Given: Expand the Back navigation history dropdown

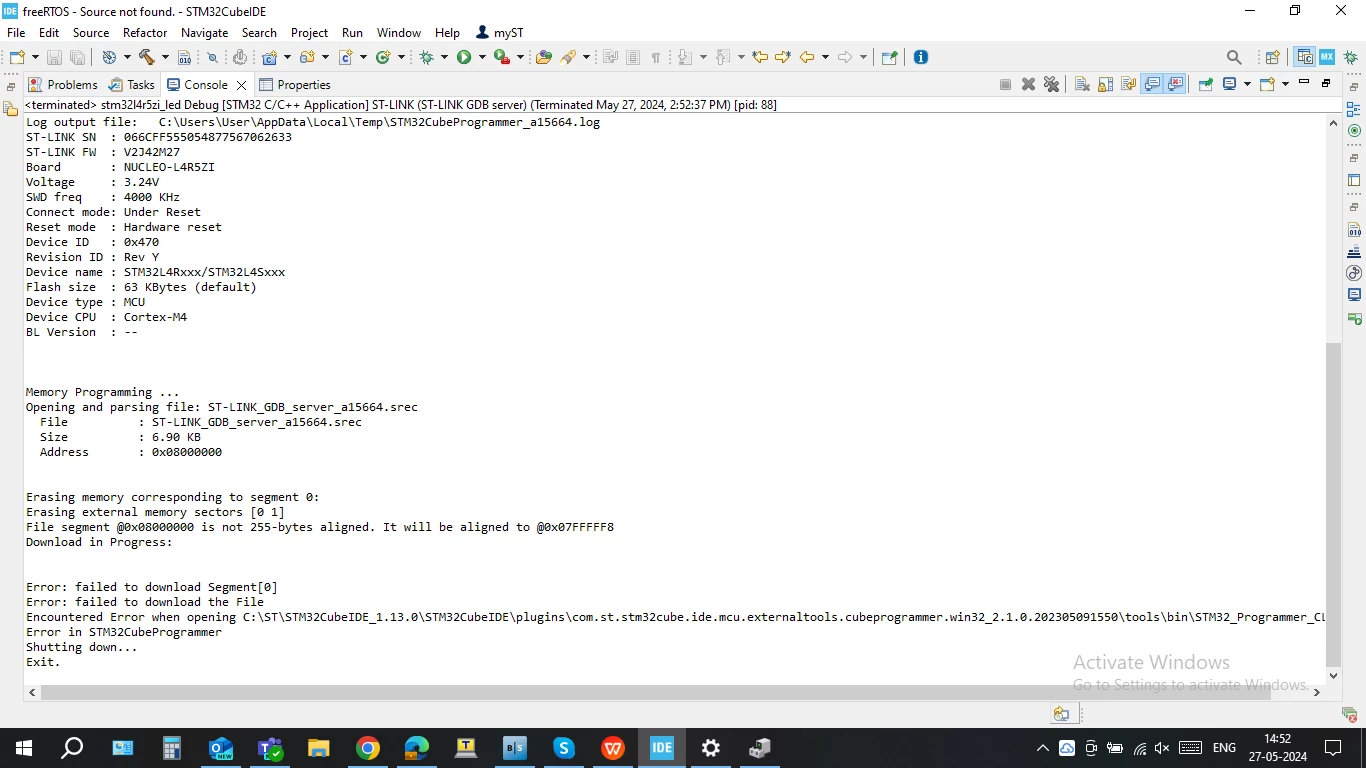Looking at the screenshot, I should [x=825, y=57].
